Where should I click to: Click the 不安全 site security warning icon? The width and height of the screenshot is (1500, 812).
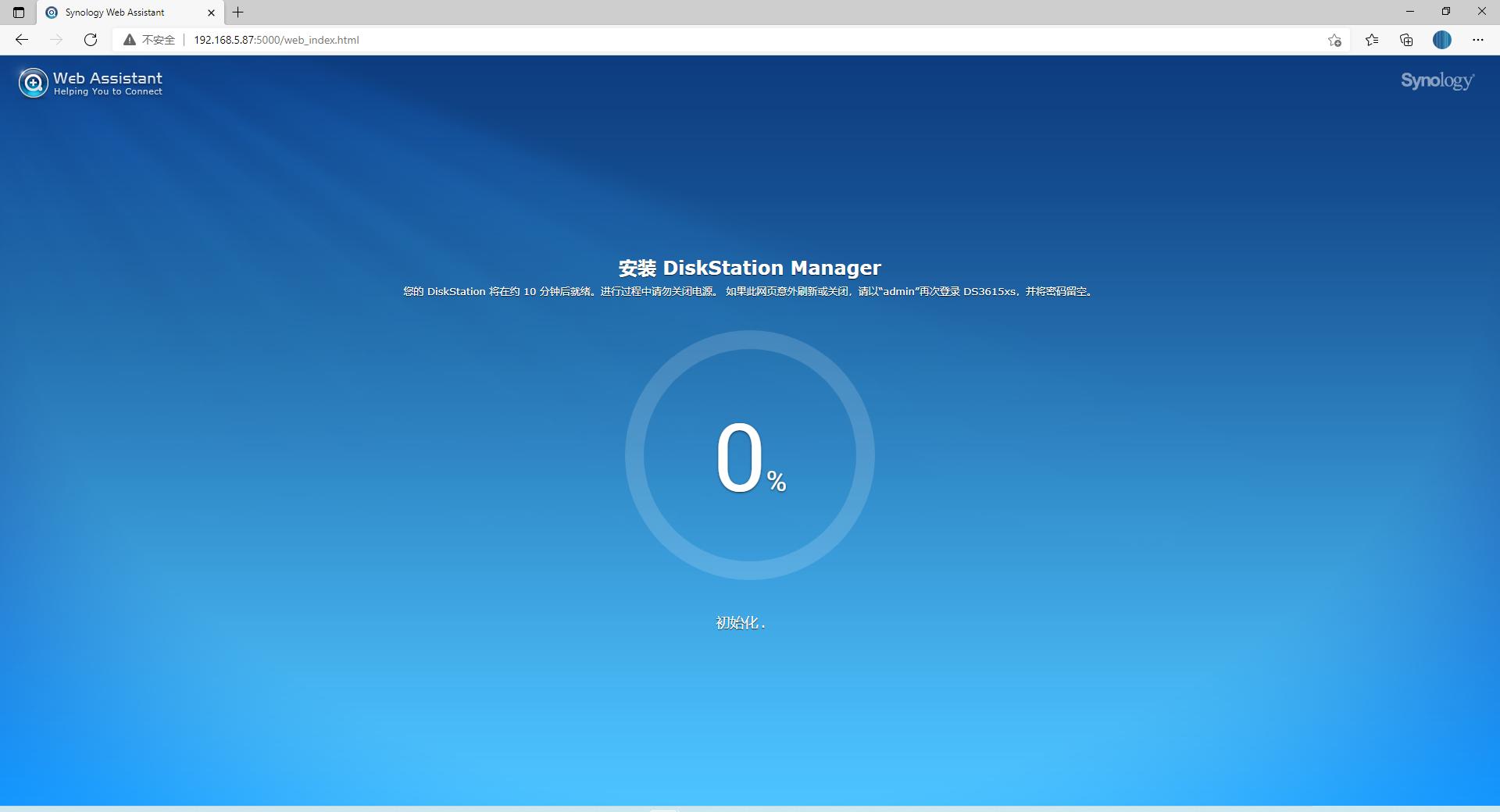pos(130,40)
